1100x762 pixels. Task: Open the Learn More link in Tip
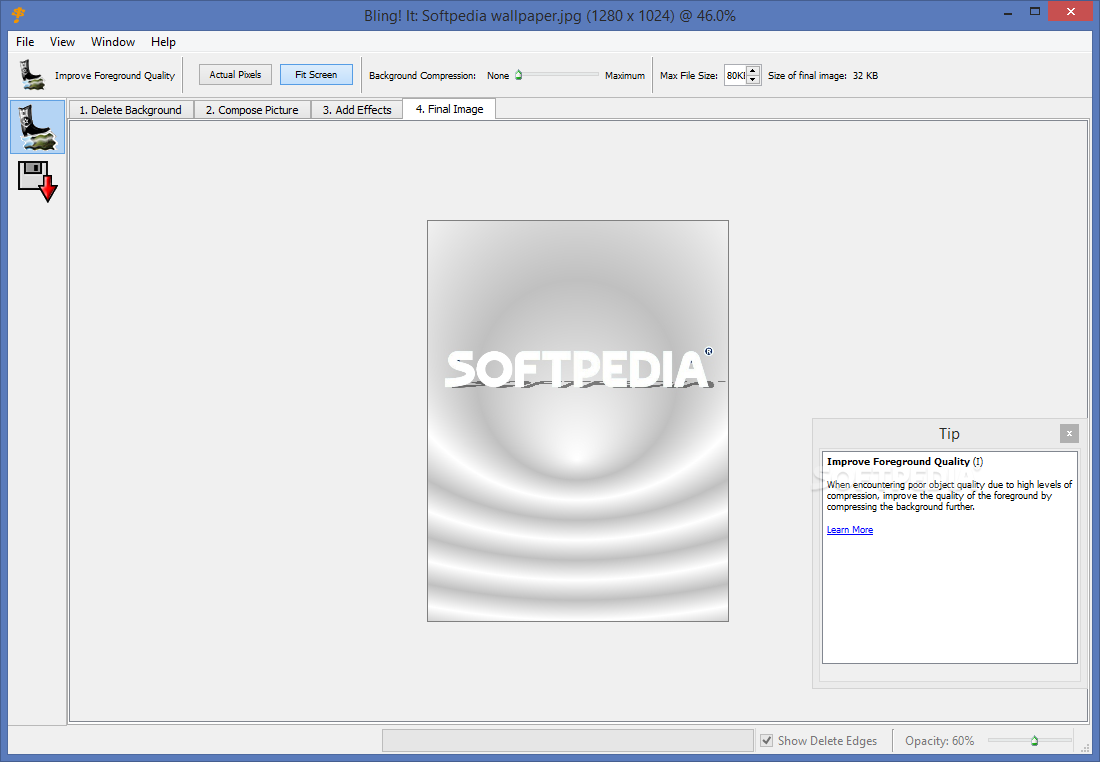(x=850, y=530)
